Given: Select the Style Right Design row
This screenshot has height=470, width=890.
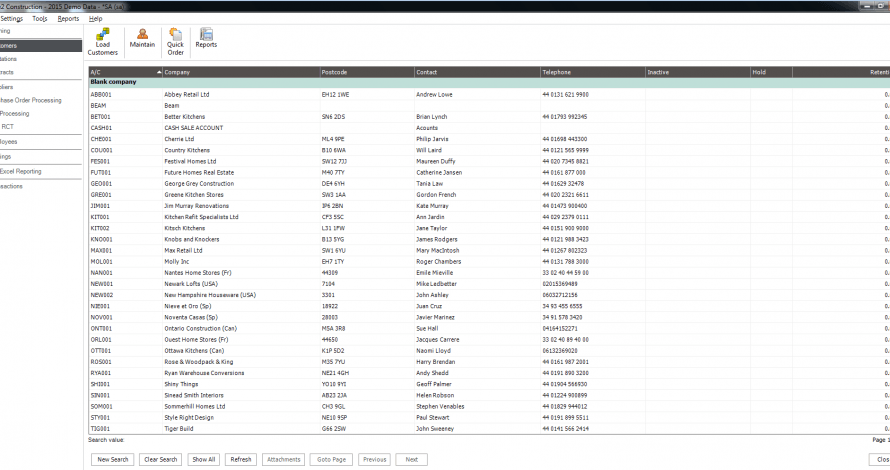Looking at the screenshot, I should 489,417.
